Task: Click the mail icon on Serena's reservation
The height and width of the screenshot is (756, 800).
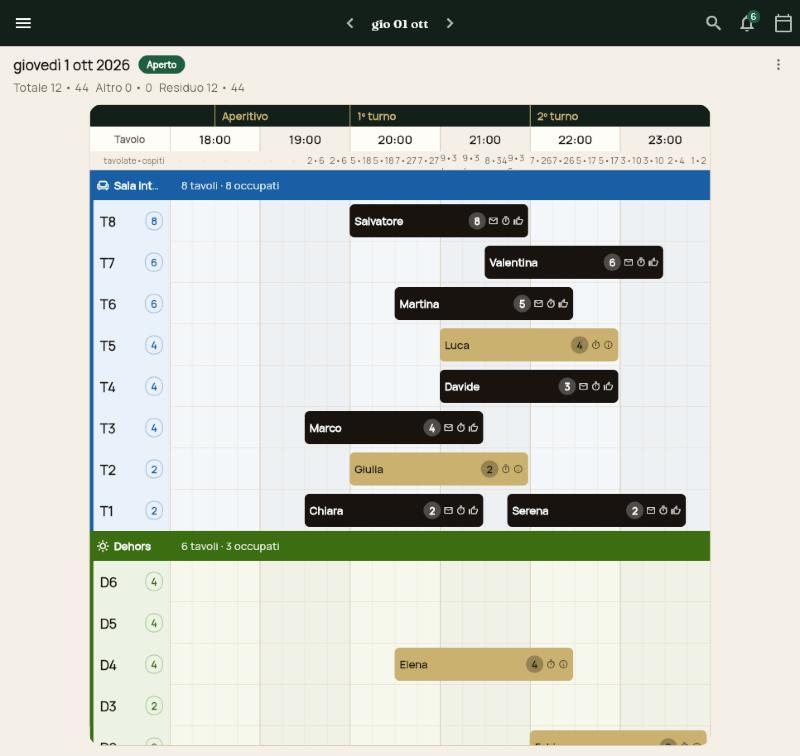Action: click(651, 510)
